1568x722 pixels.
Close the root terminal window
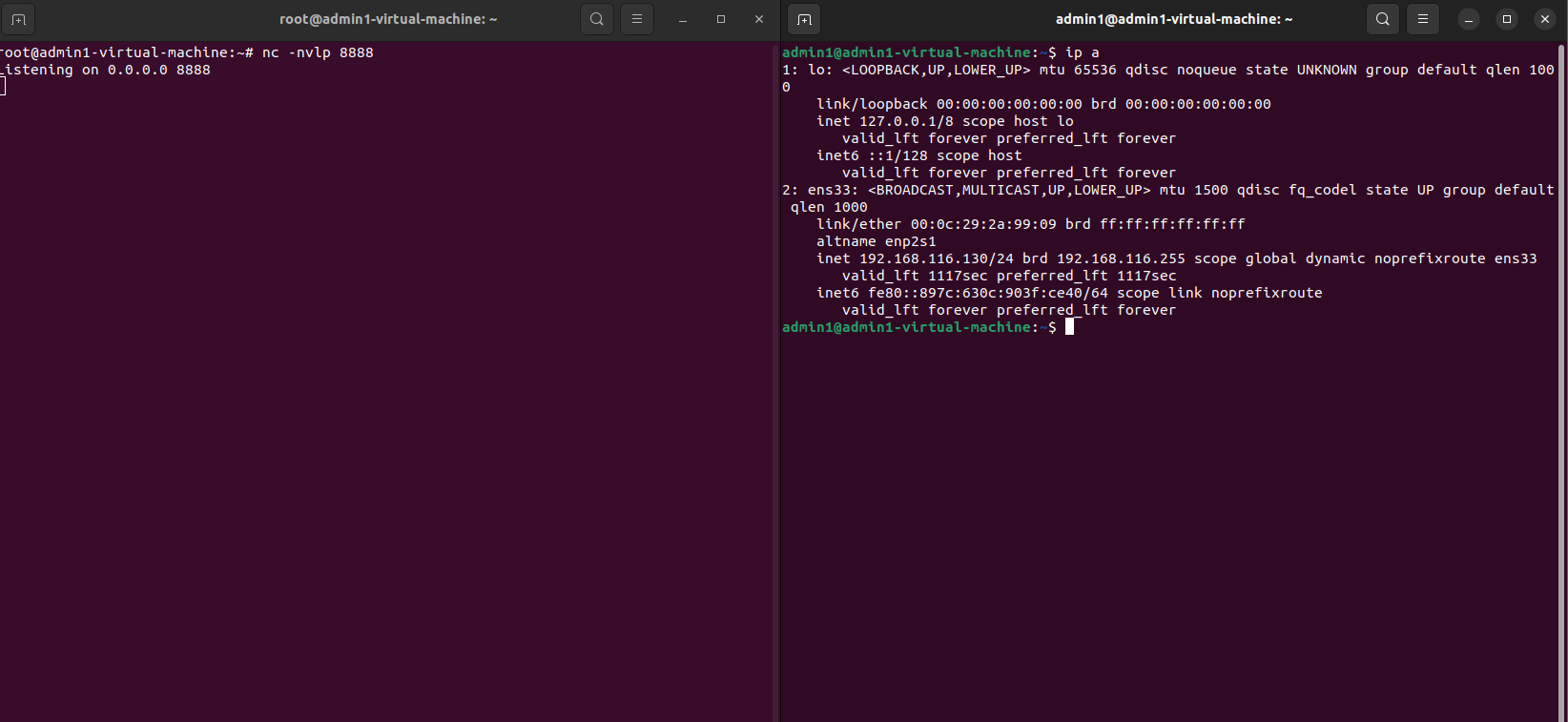(x=759, y=19)
